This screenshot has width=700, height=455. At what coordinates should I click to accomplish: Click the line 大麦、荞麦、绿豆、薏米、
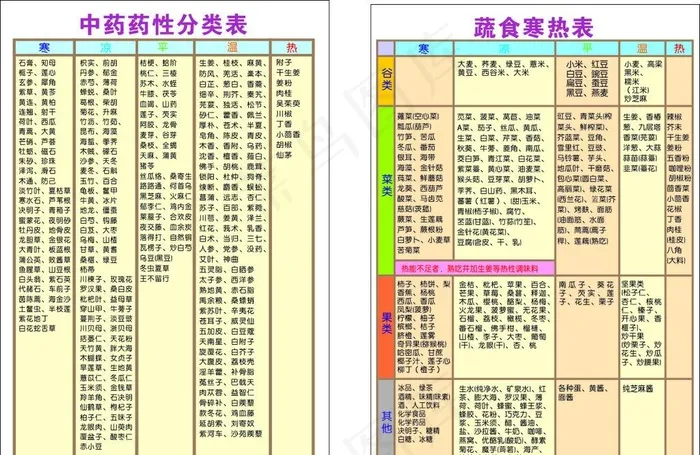(502, 64)
